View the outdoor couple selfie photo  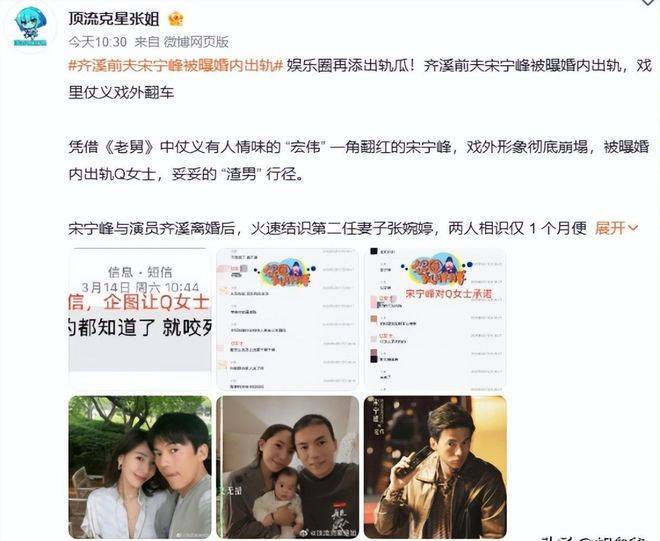click(140, 467)
